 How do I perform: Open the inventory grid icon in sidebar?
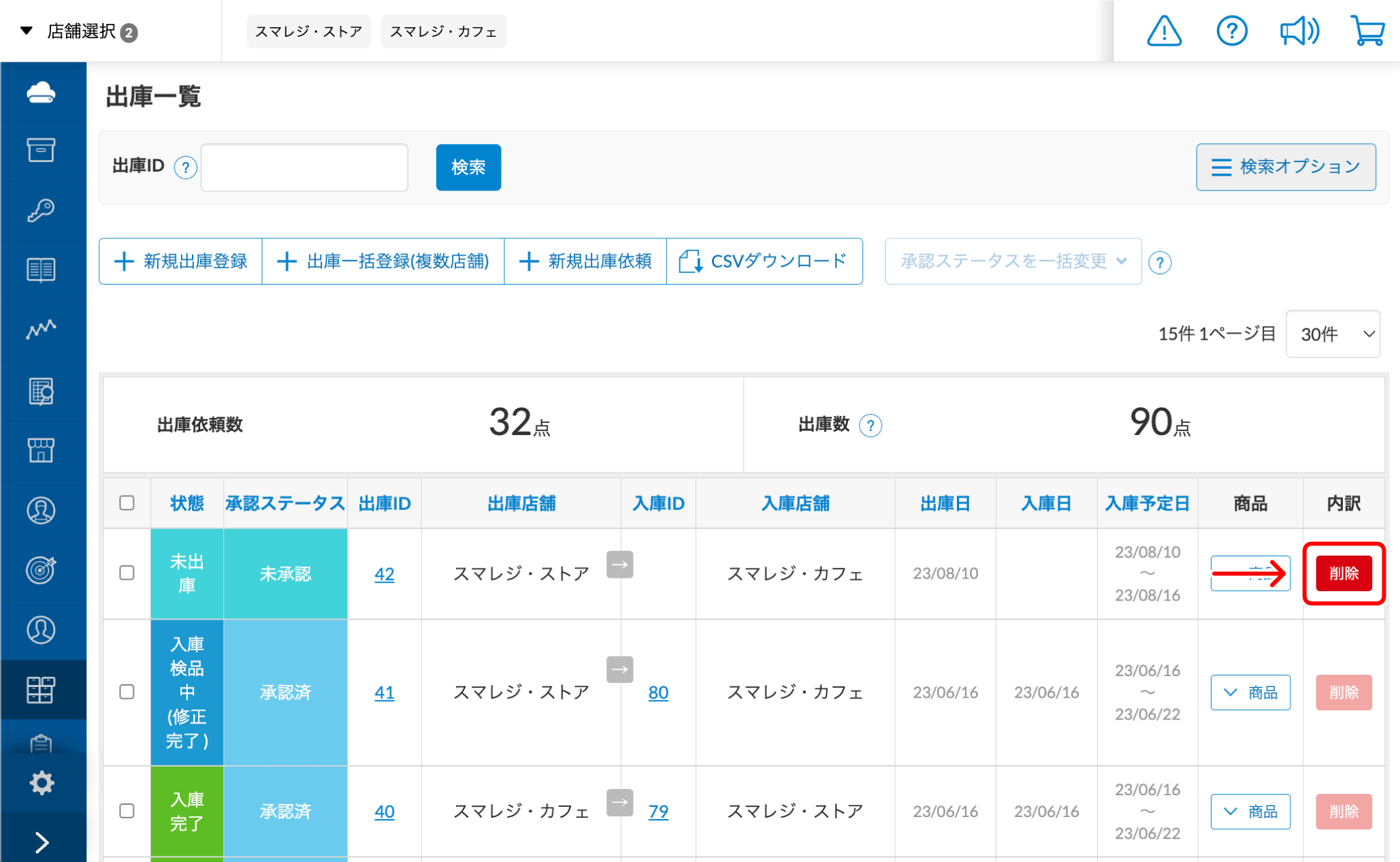coord(41,690)
